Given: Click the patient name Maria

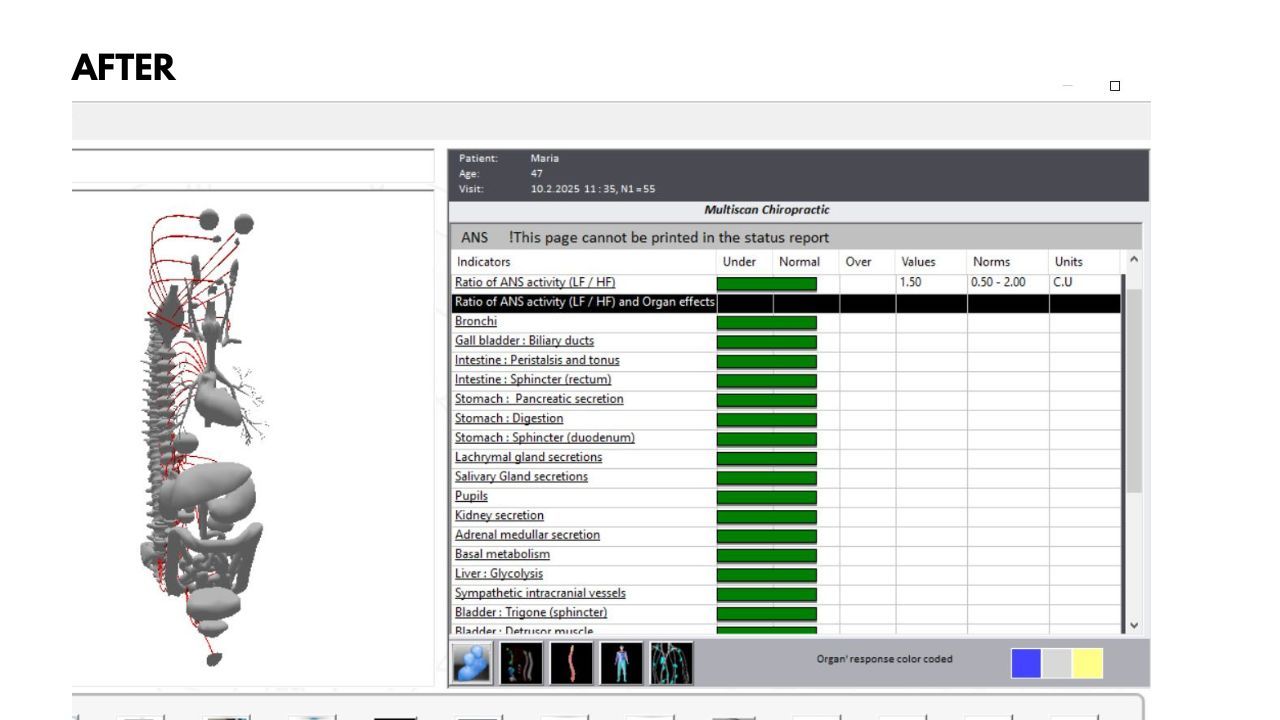Looking at the screenshot, I should pyautogui.click(x=545, y=158).
